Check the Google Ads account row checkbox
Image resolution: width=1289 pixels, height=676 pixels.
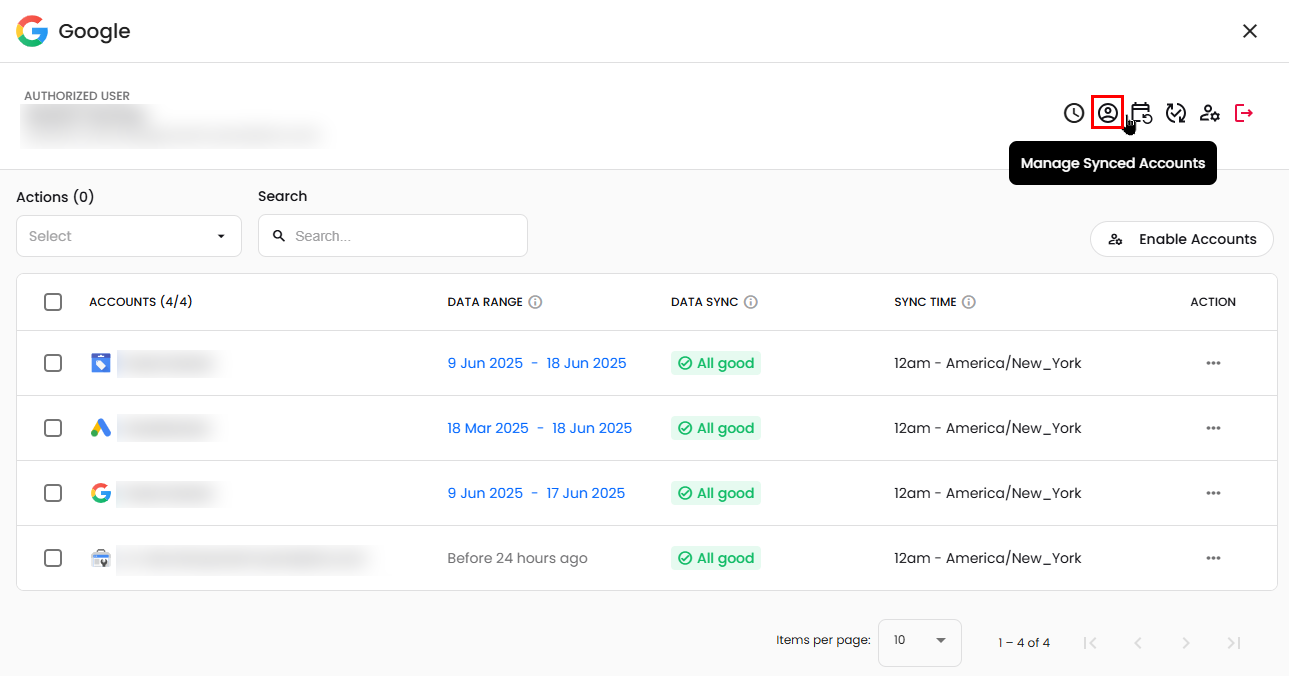pos(53,428)
